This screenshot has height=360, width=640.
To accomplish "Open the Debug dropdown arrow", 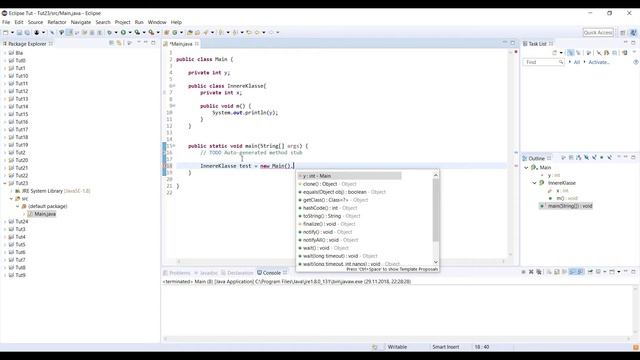I will pyautogui.click(x=116, y=32).
